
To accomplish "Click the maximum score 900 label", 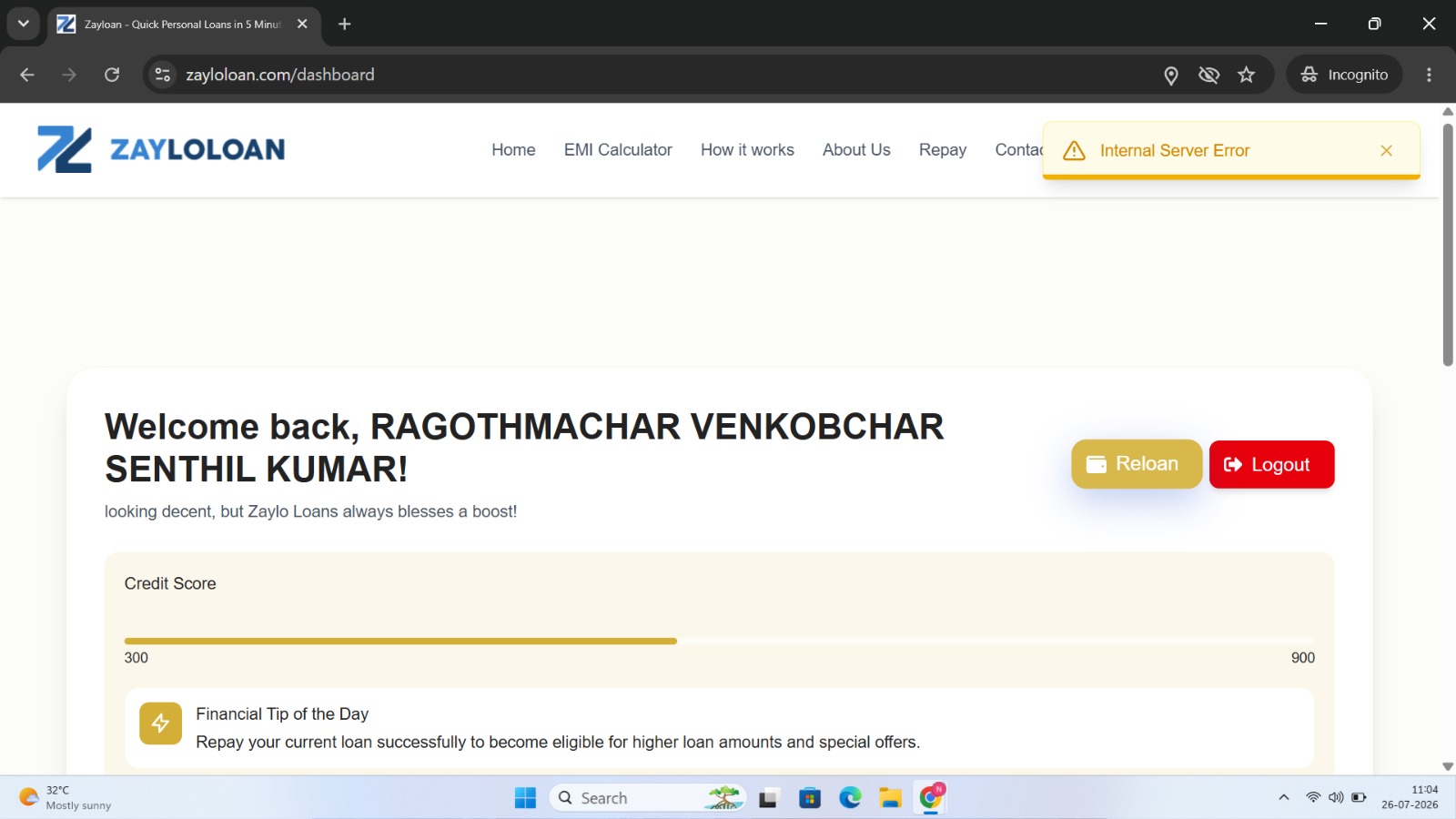I will point(1303,658).
